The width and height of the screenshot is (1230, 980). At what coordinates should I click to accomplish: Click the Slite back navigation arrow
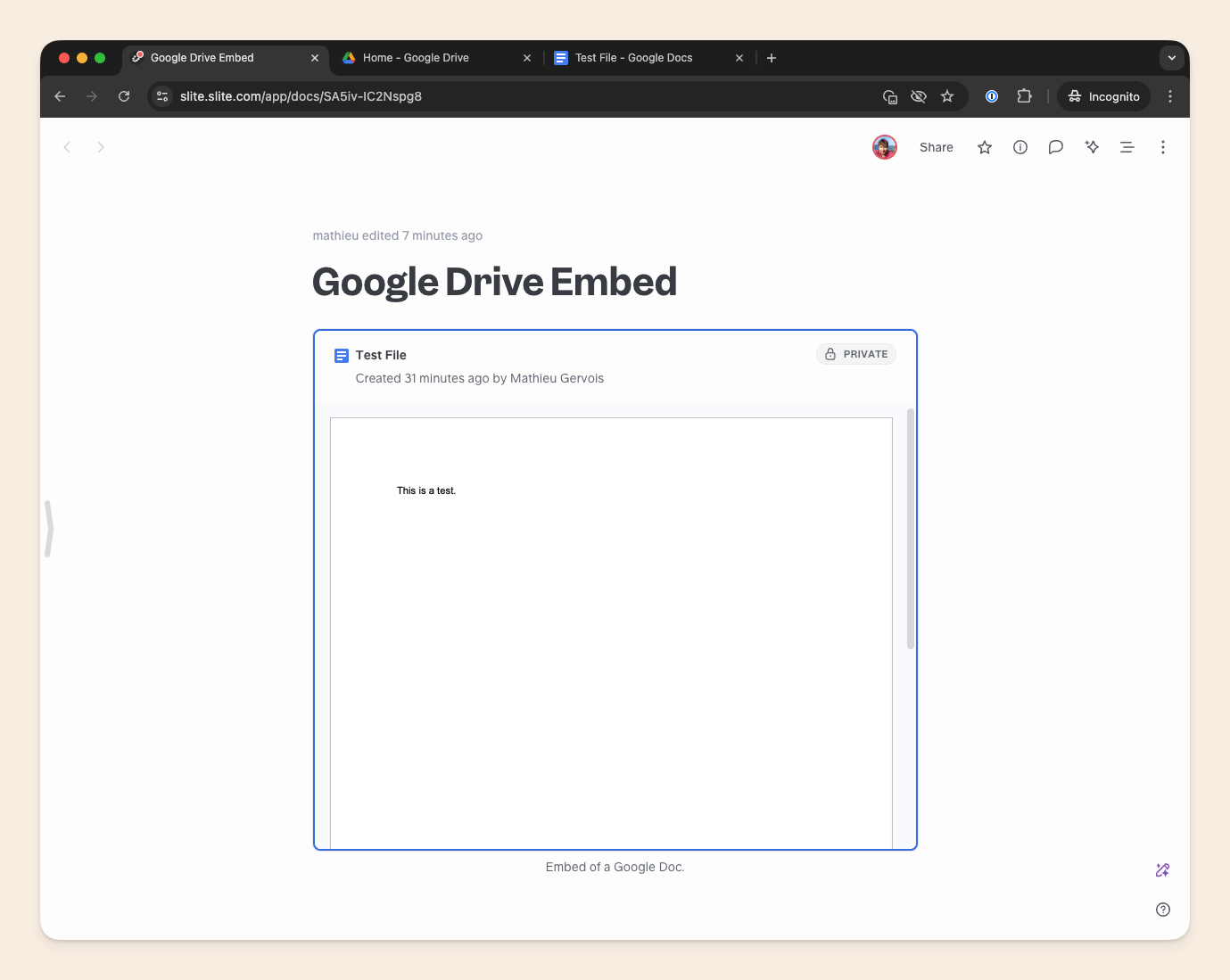(x=67, y=147)
